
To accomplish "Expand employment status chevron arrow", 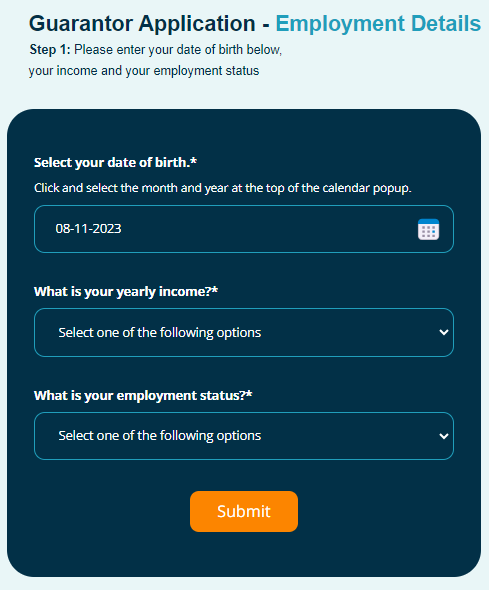I will point(444,436).
